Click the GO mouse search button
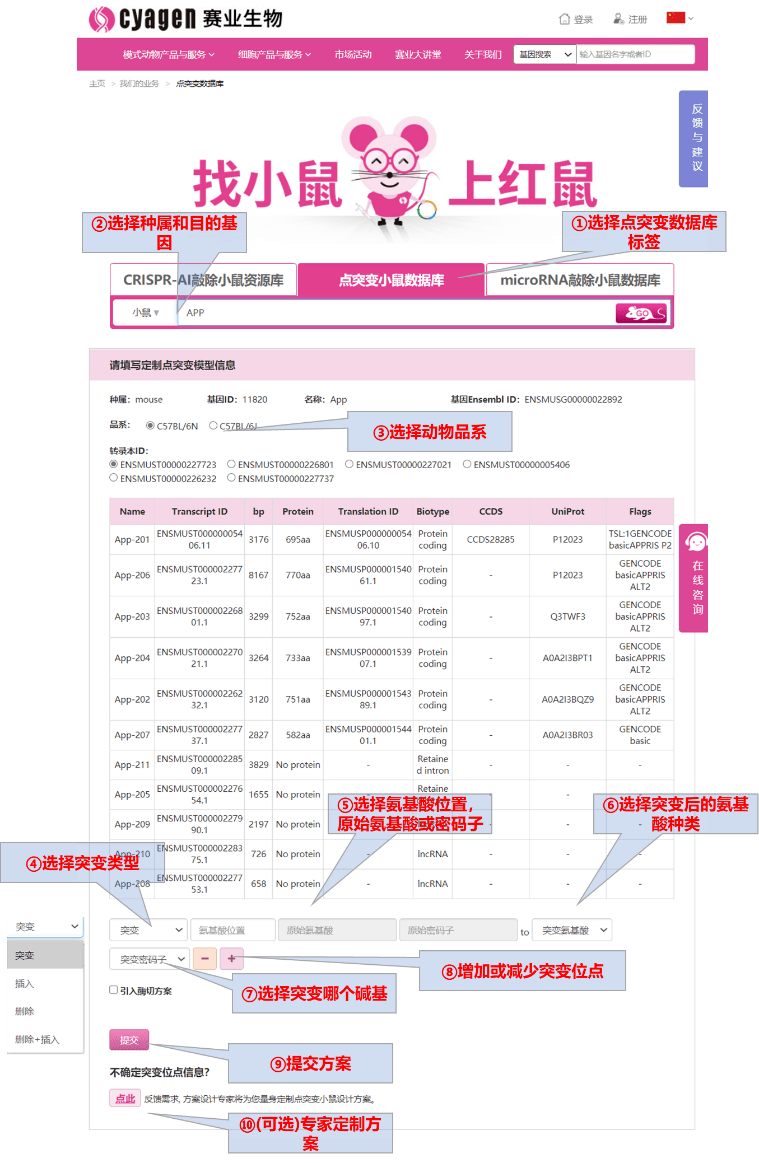Screen dimensions: 759x1163 point(641,313)
